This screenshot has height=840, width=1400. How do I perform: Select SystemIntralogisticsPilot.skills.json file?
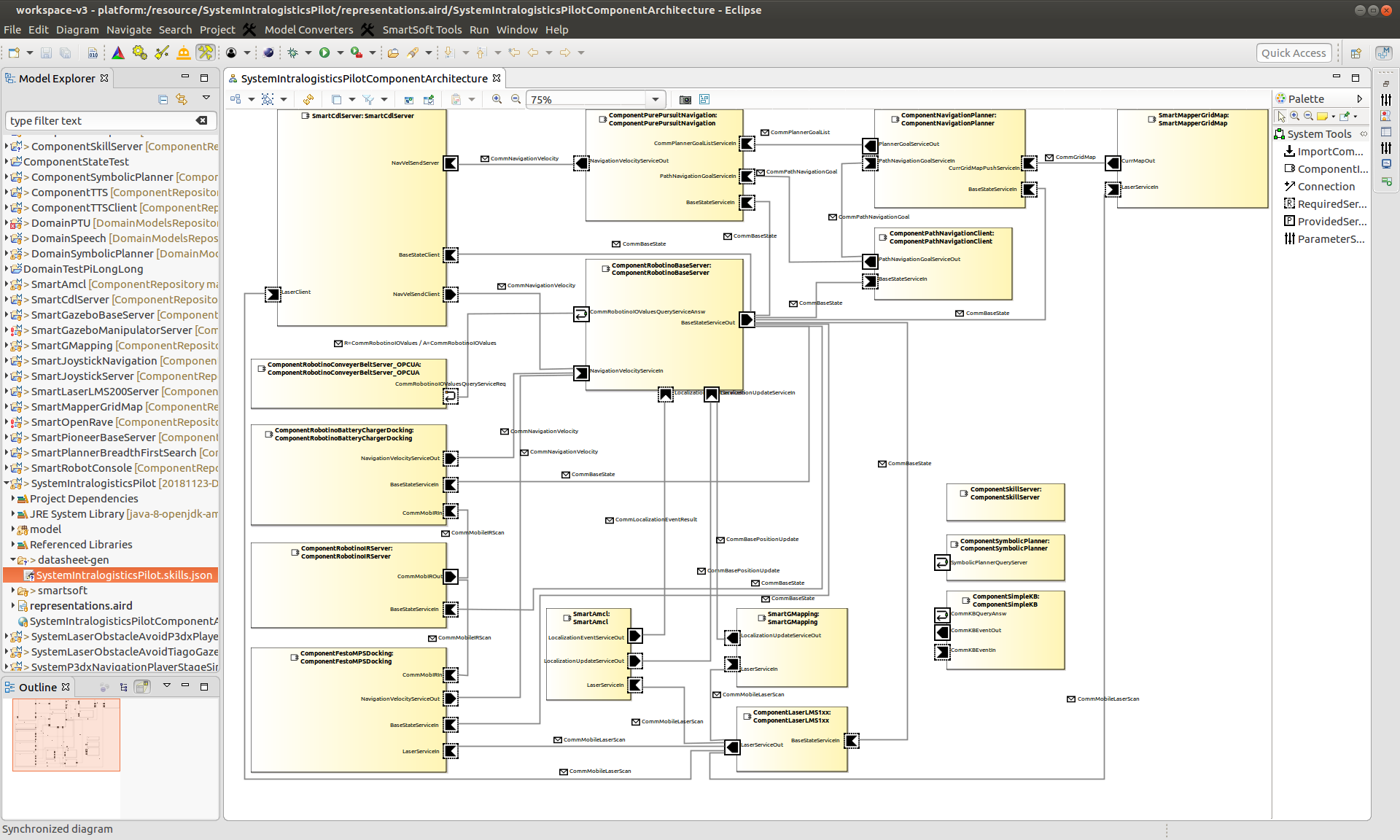coord(124,575)
